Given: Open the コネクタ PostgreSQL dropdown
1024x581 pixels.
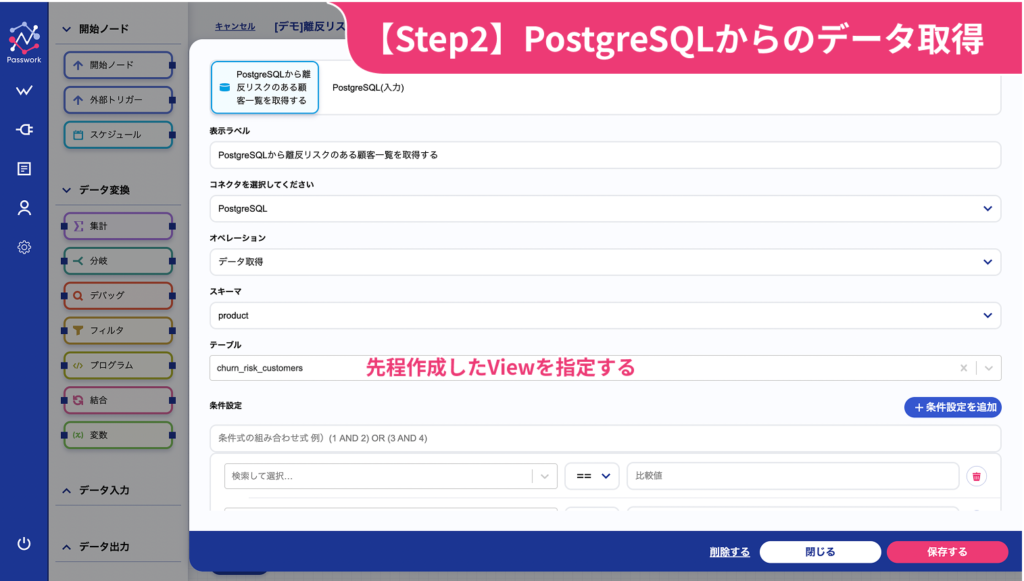Looking at the screenshot, I should pos(605,209).
